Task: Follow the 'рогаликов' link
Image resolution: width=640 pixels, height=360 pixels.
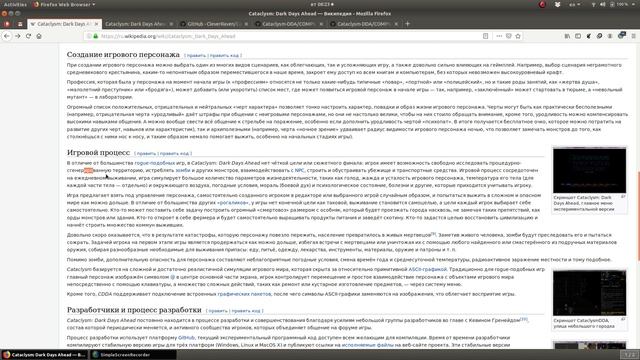Action: [233, 202]
